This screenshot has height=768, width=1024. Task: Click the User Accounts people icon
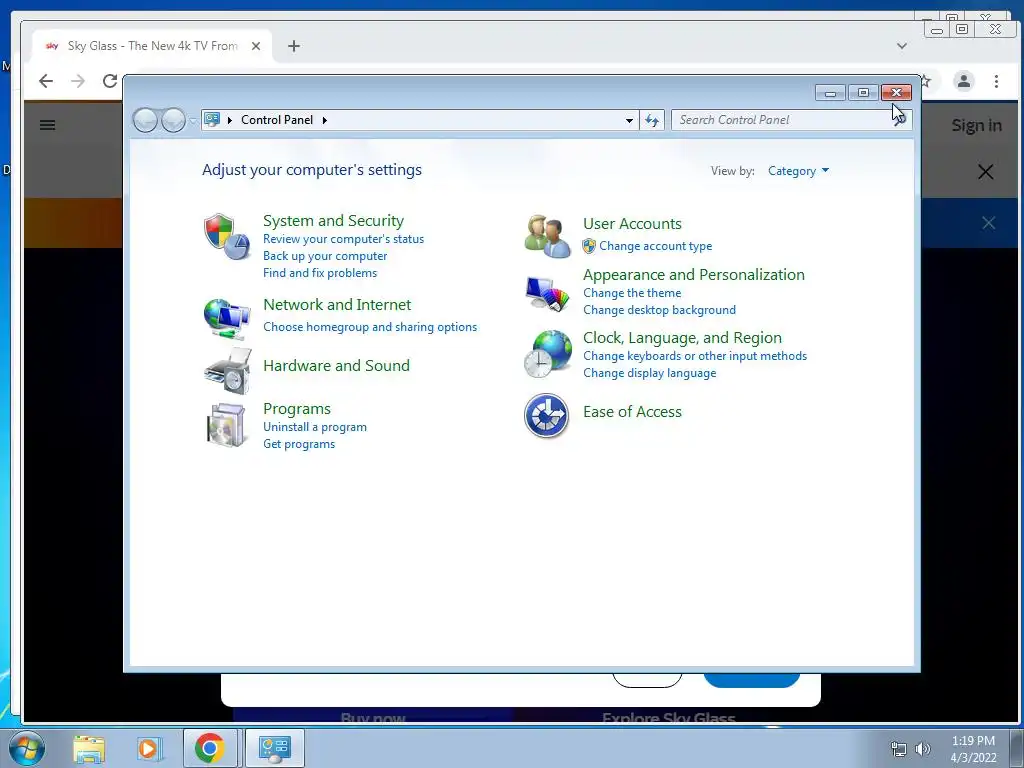click(547, 236)
